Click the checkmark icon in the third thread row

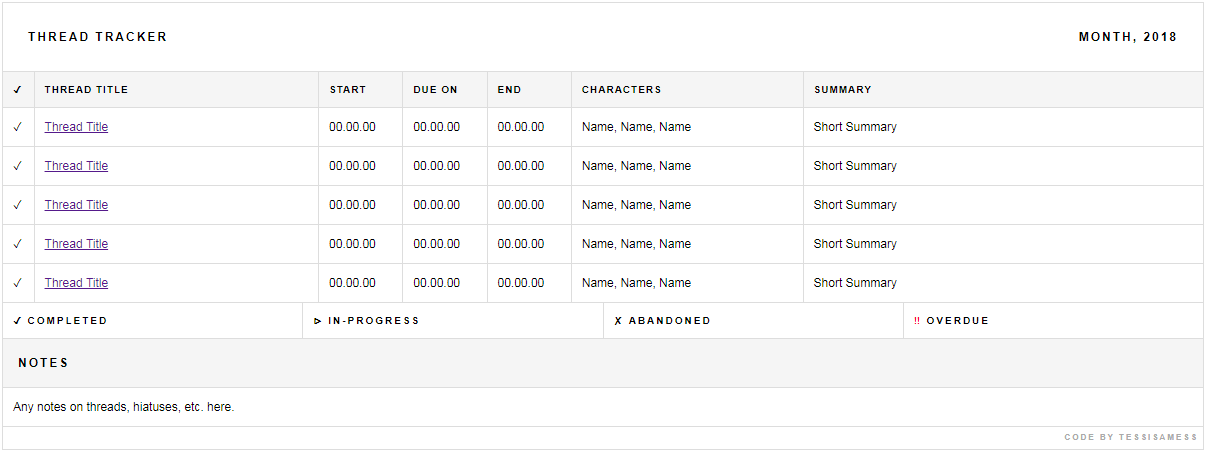[17, 205]
